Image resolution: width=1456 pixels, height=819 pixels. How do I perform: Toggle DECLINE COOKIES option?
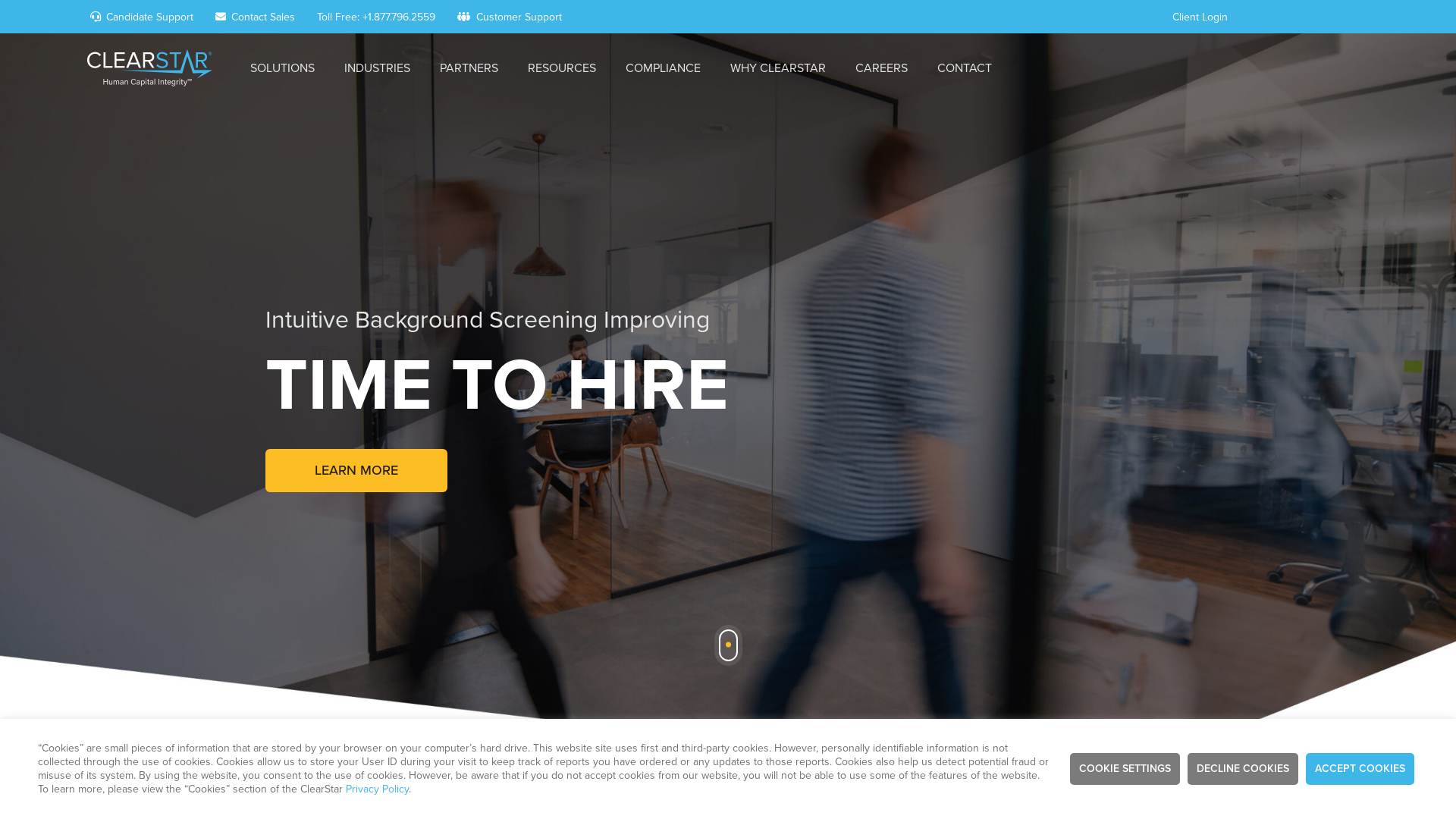(x=1242, y=768)
